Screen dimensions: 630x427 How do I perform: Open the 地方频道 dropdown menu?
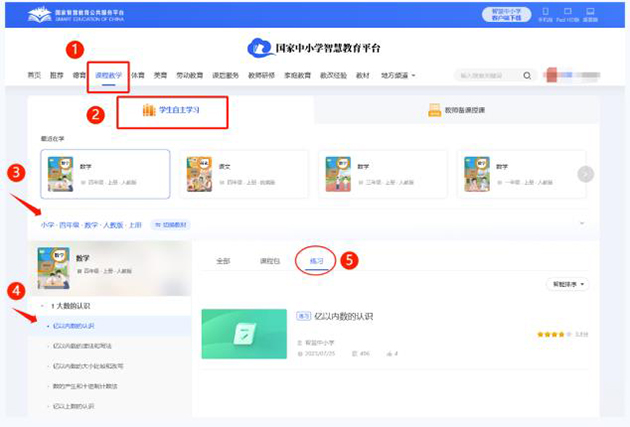point(398,76)
